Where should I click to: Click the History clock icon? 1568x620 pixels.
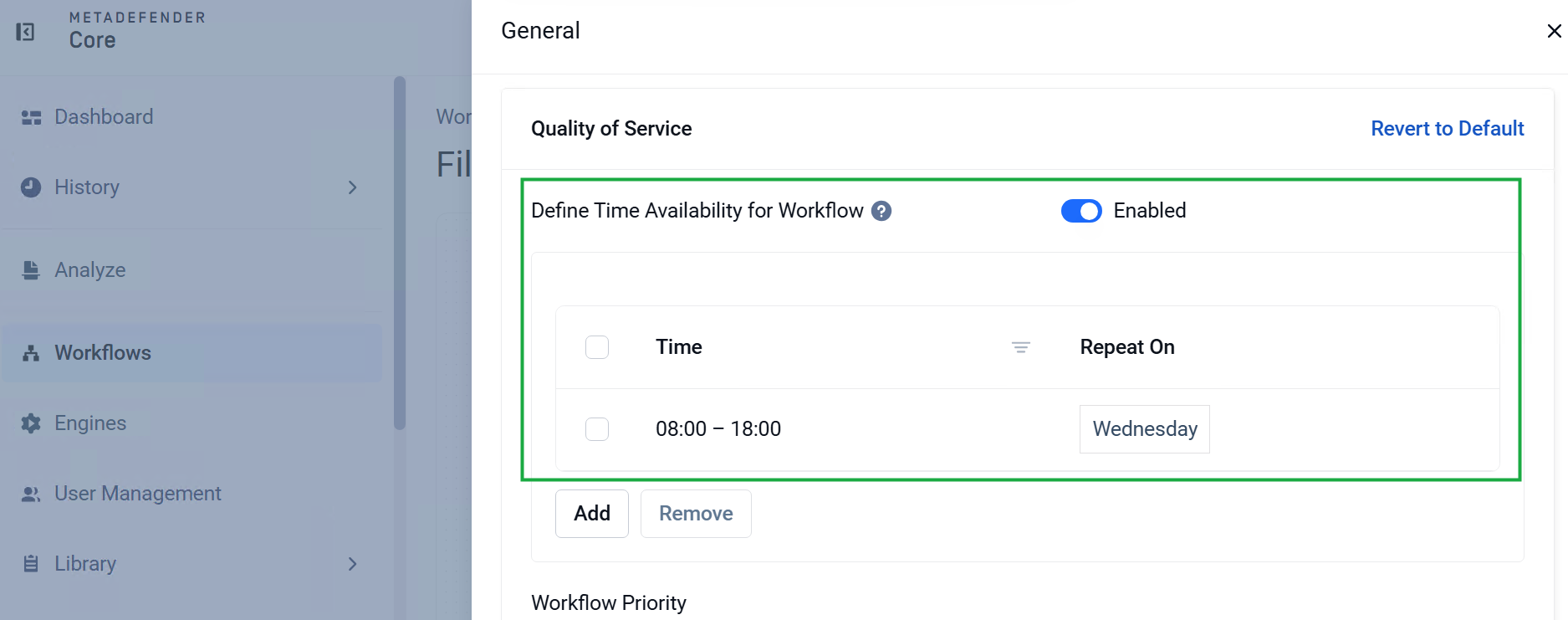pos(31,187)
